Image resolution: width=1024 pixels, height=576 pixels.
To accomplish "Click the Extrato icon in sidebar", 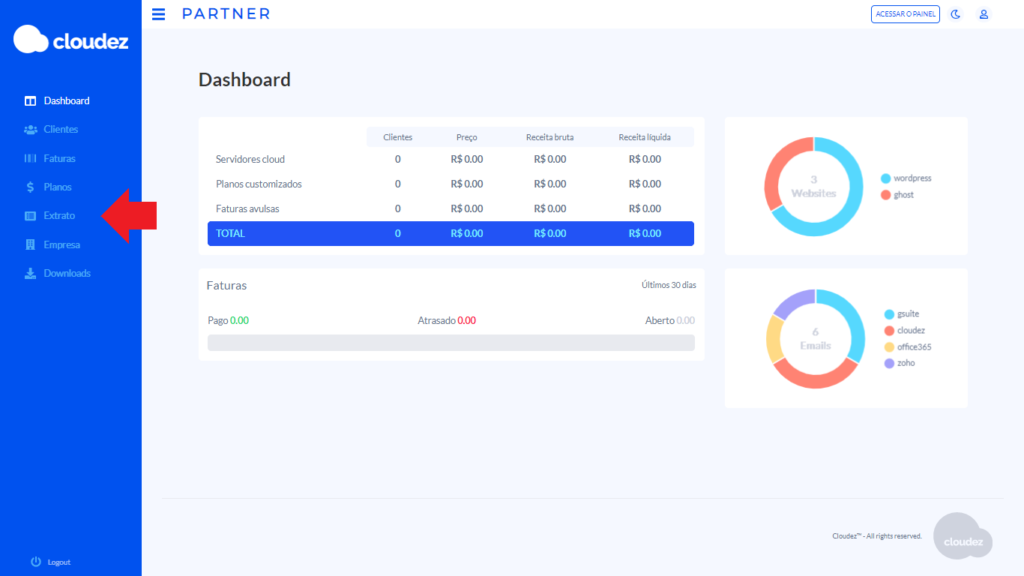I will (30, 216).
